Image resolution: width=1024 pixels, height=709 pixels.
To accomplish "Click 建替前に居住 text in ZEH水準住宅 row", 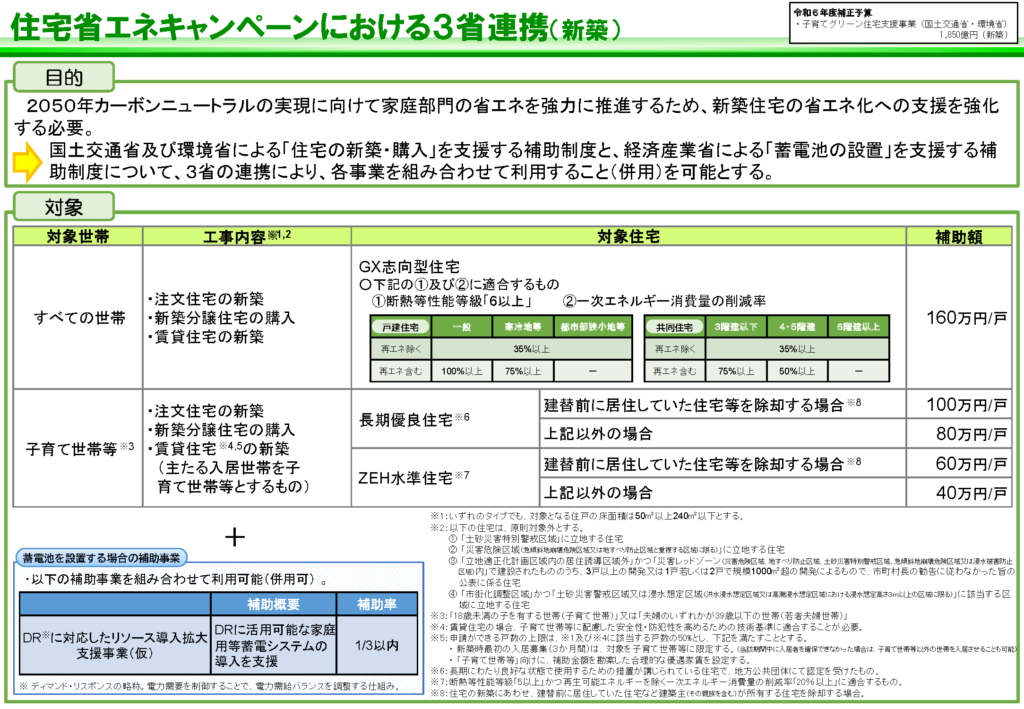I will point(703,464).
